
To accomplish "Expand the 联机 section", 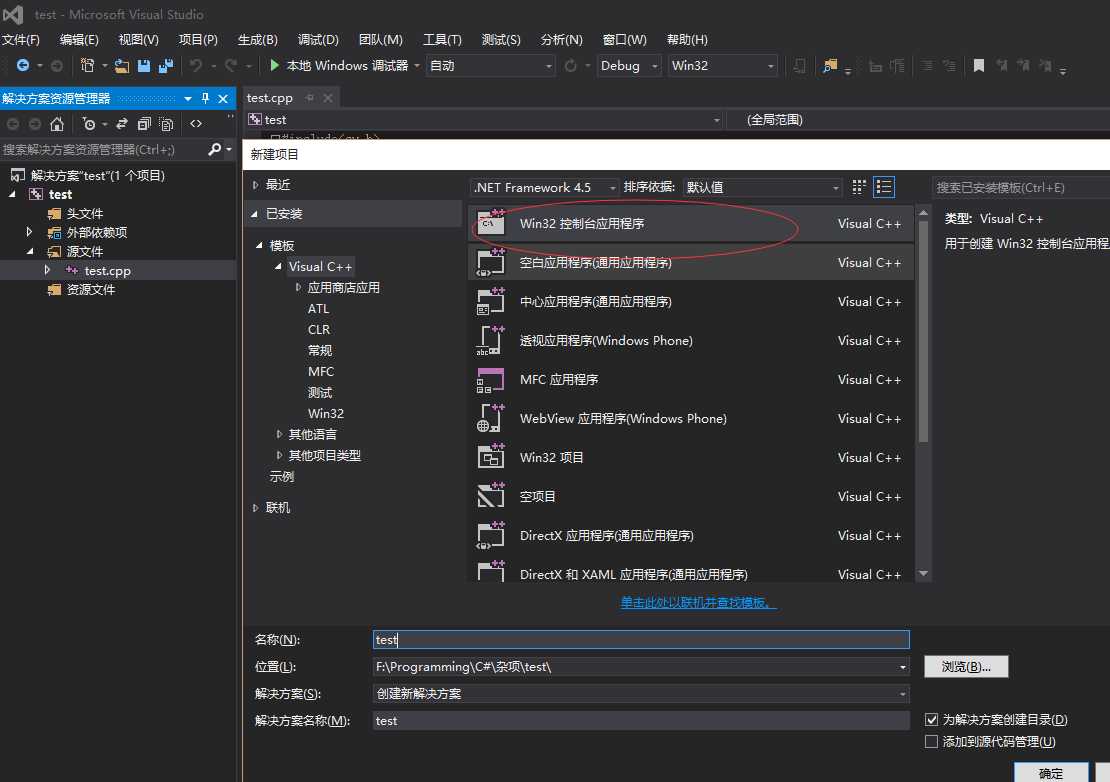I will click(x=256, y=507).
